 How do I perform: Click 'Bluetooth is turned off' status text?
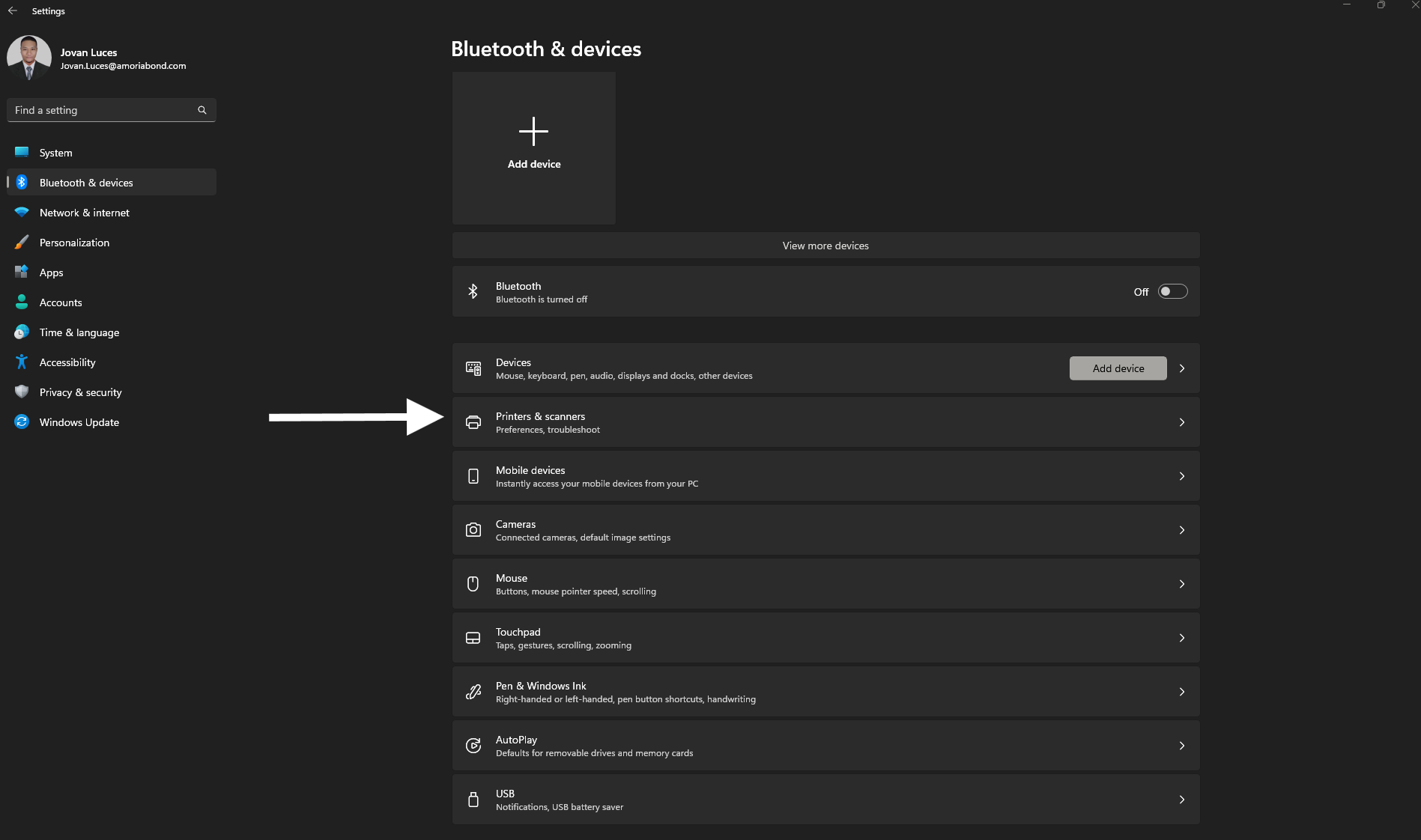click(x=542, y=299)
